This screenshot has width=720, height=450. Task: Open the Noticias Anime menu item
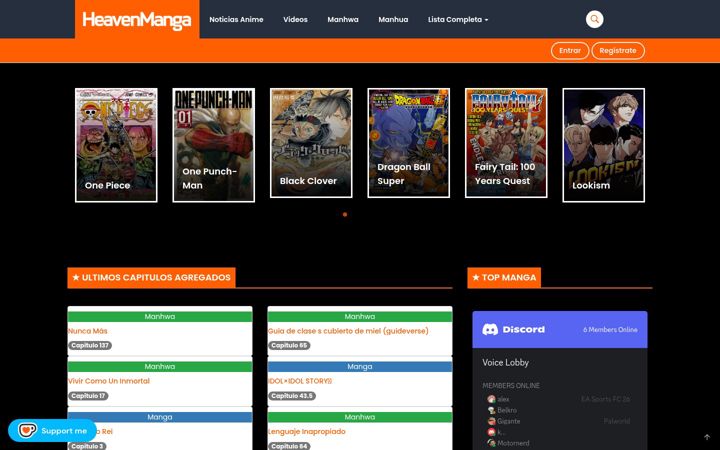(x=236, y=19)
